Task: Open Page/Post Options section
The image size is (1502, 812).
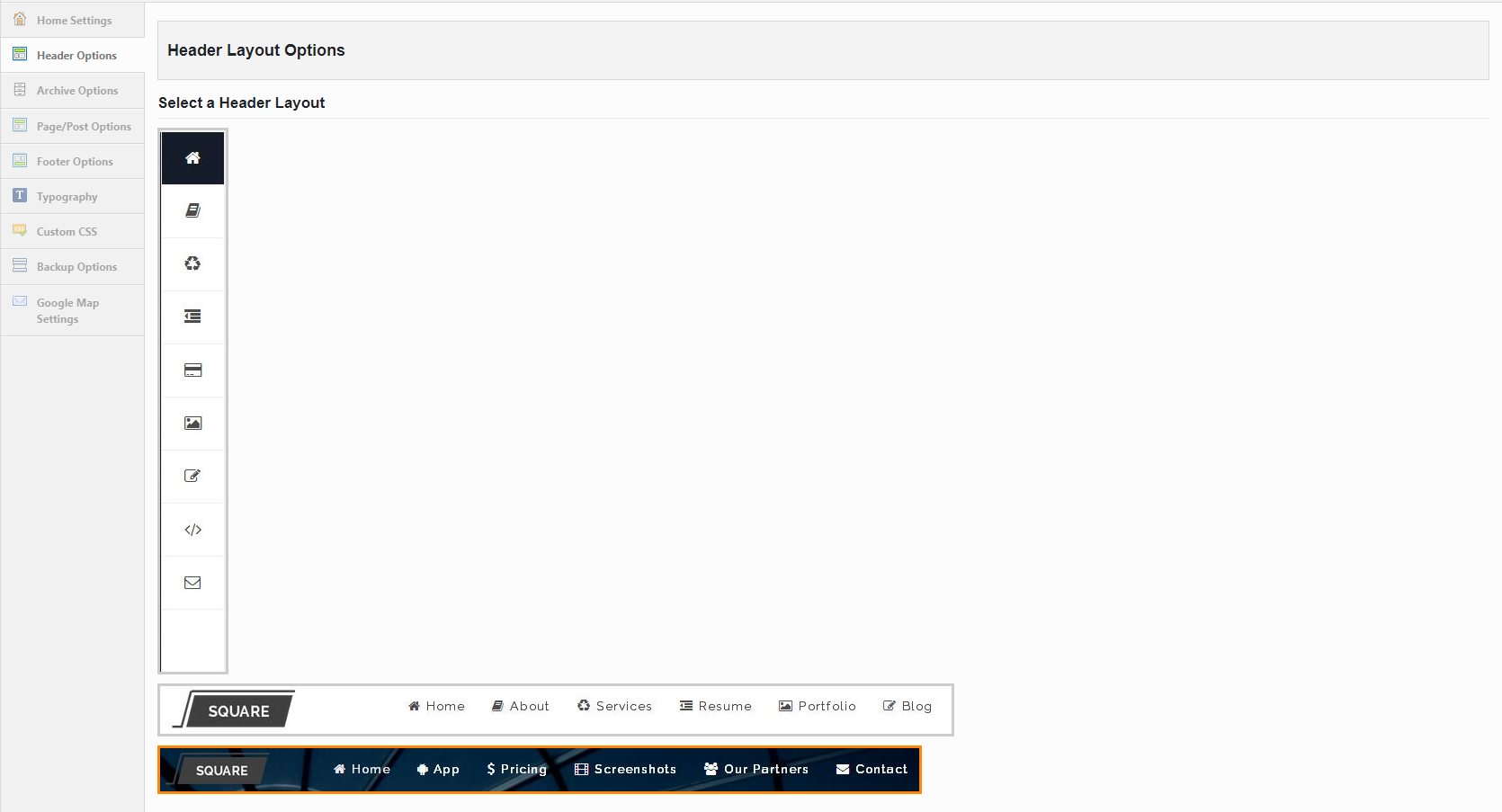Action: tap(72, 126)
